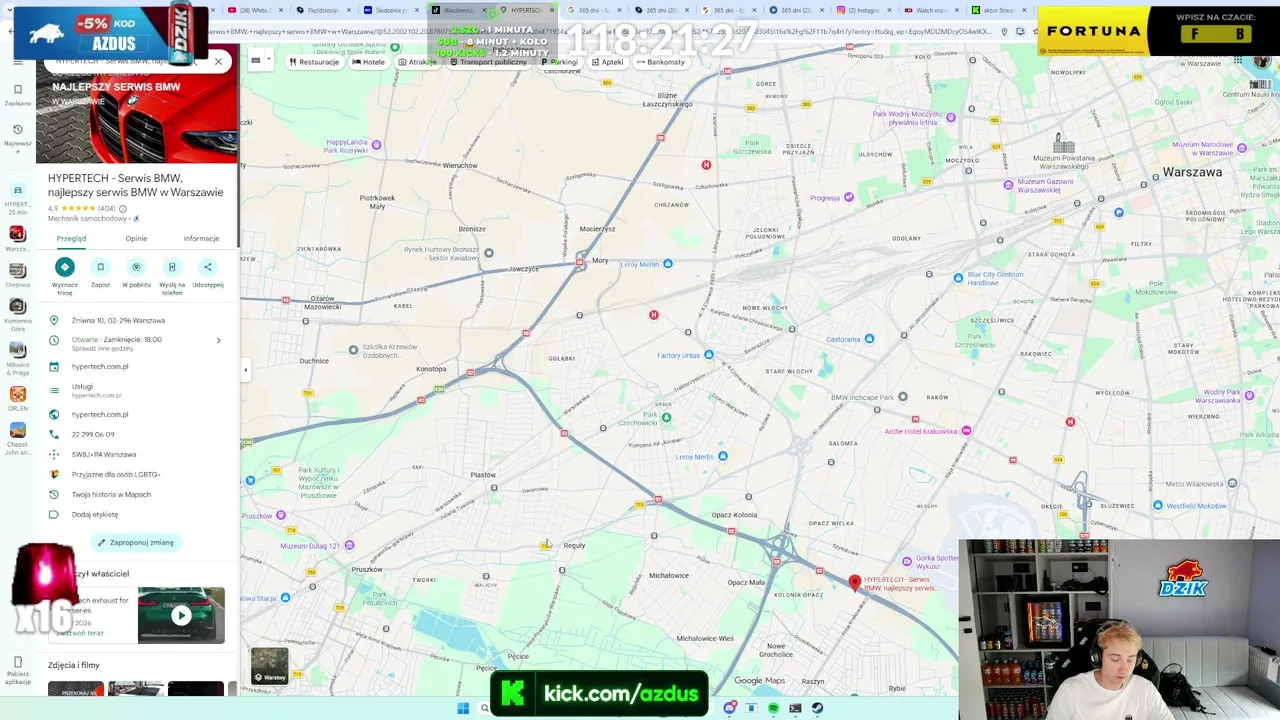Expand the opening hours chevron

(218, 341)
